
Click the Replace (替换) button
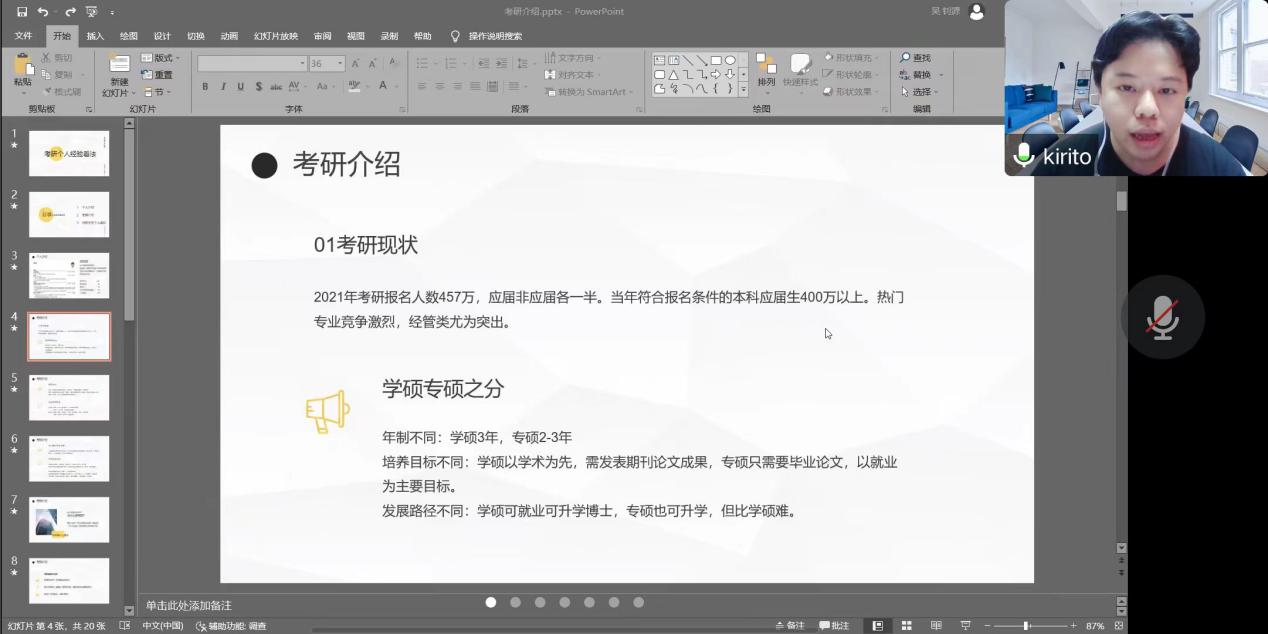(921, 75)
